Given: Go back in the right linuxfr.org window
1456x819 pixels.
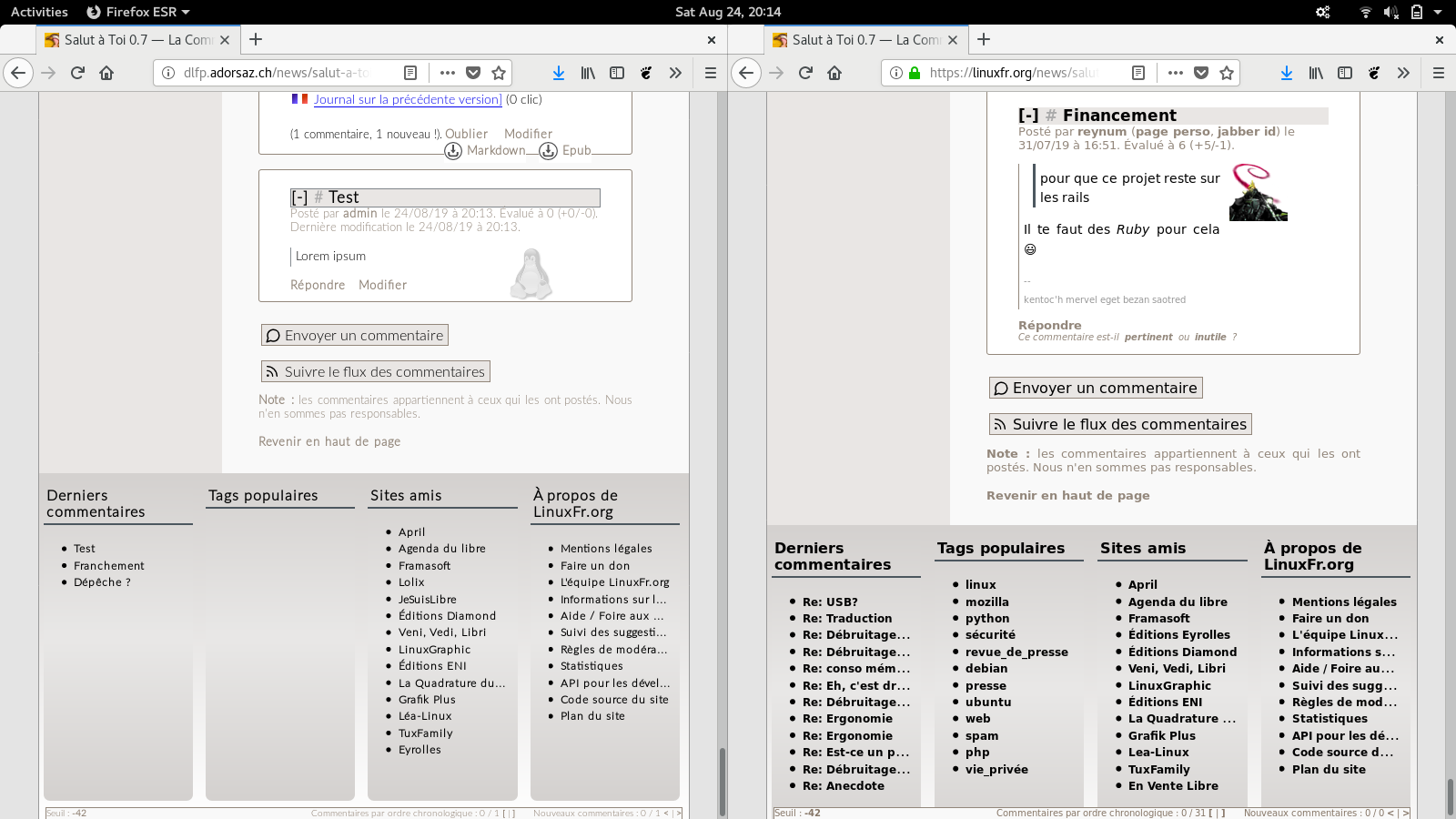Looking at the screenshot, I should 746,73.
